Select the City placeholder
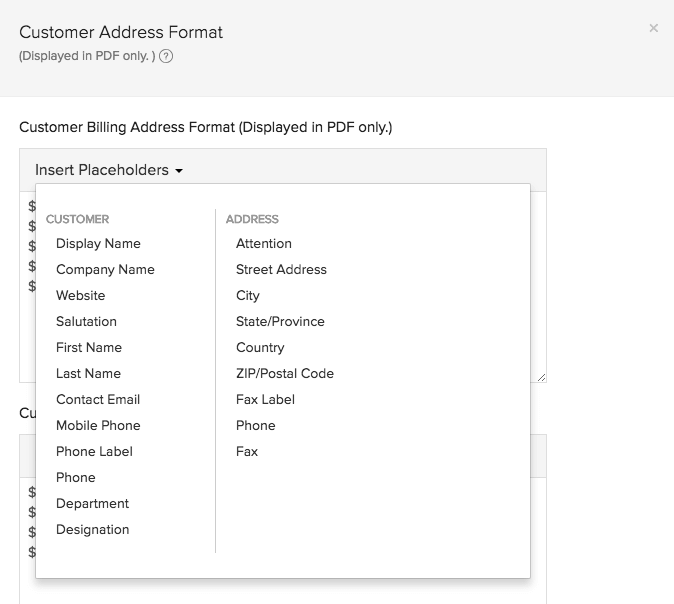This screenshot has width=674, height=604. (248, 295)
